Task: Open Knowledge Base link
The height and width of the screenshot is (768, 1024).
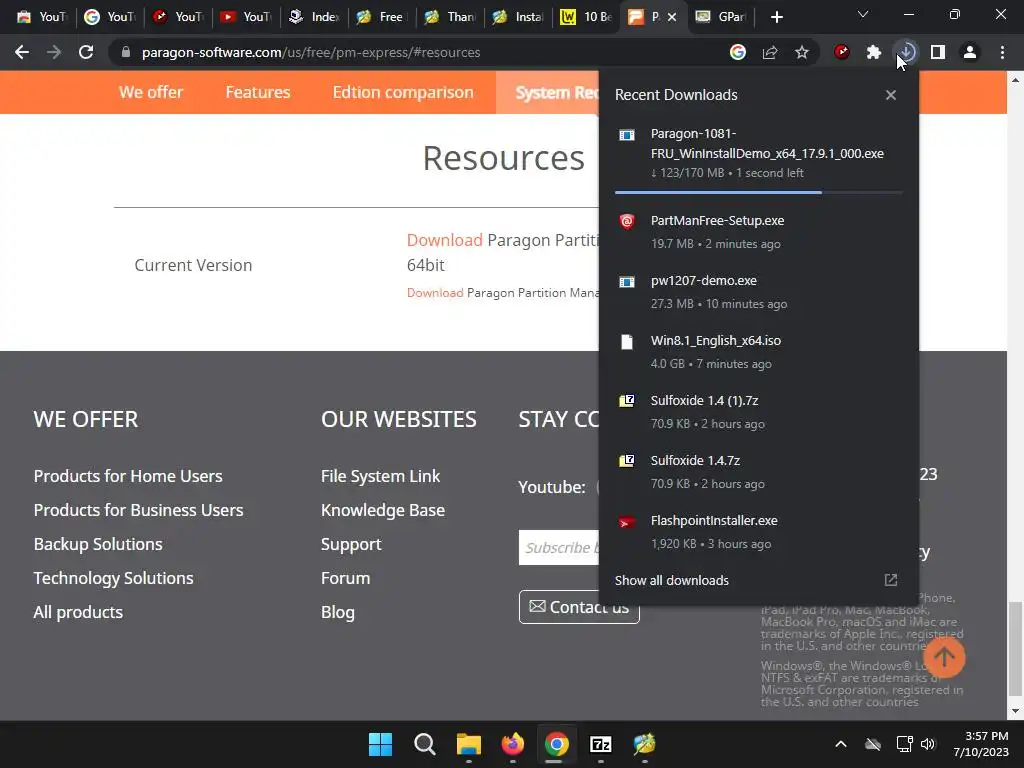Action: click(x=383, y=510)
